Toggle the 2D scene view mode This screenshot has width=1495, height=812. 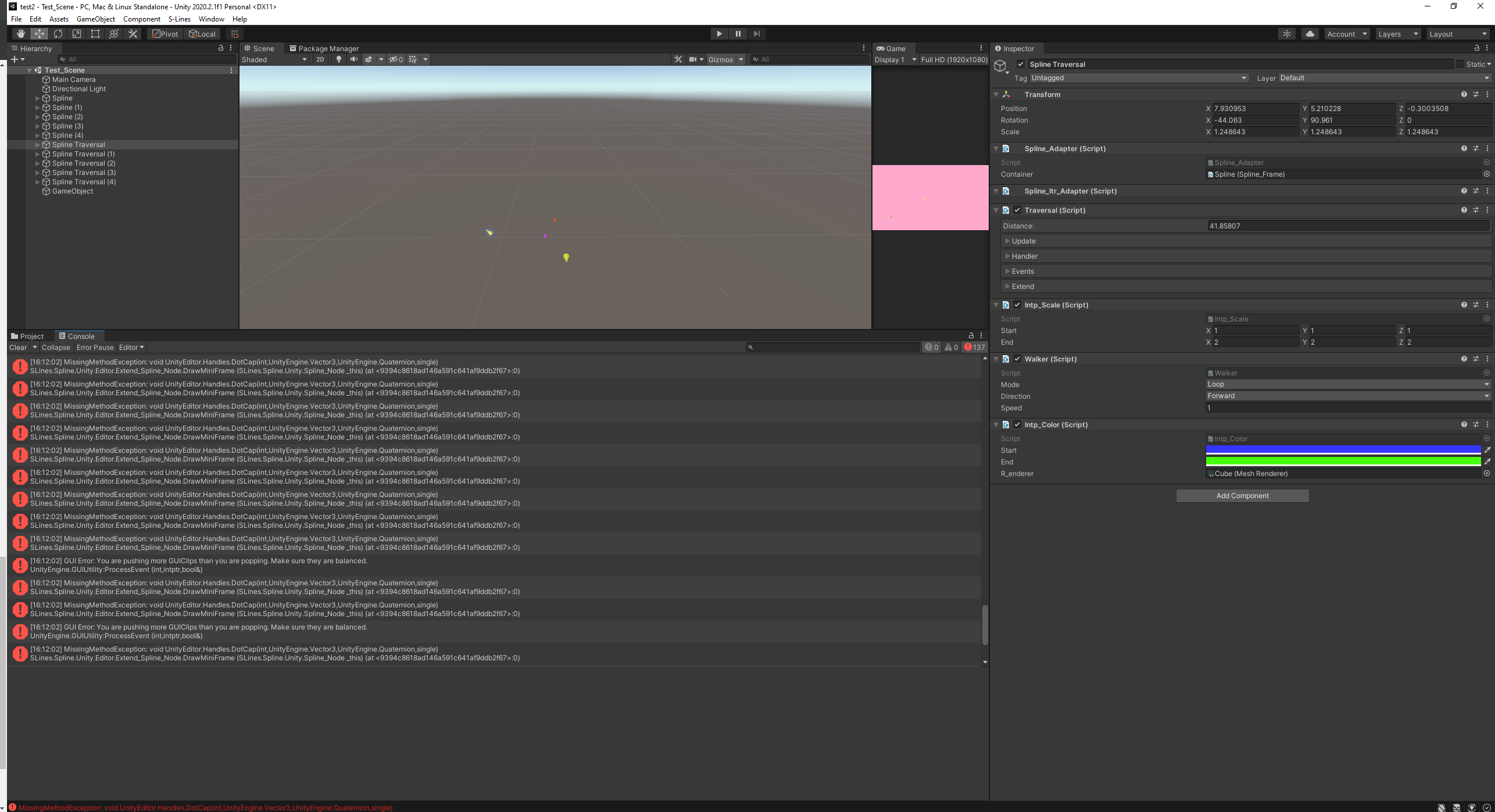coord(320,59)
